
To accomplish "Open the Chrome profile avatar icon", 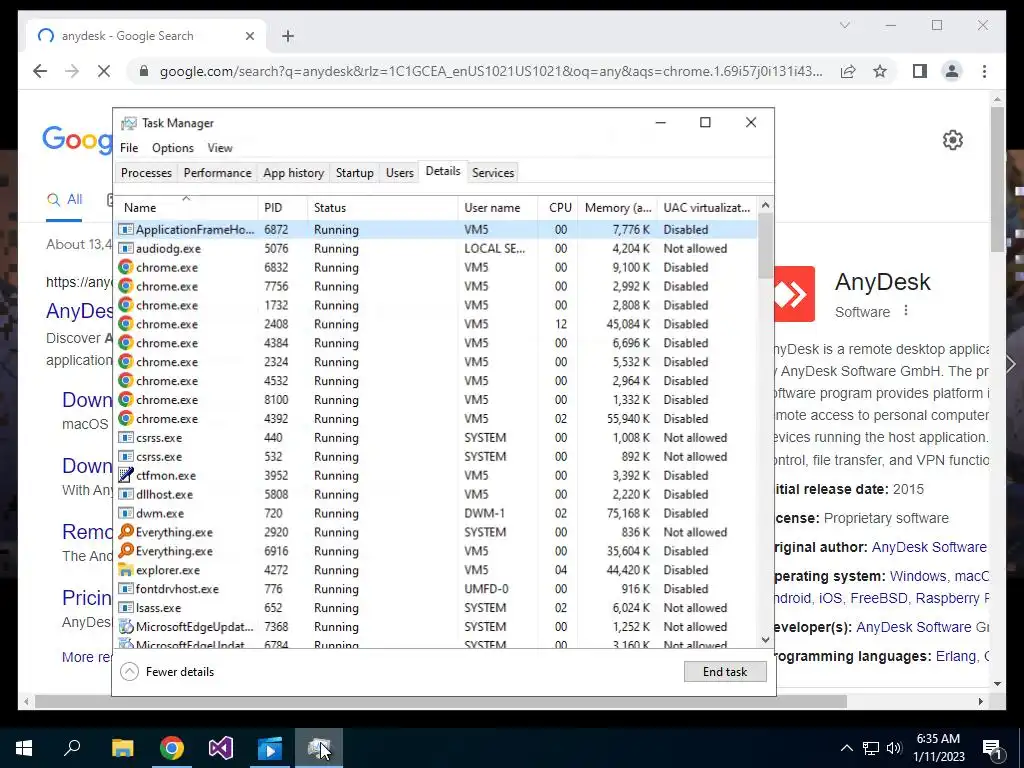I will [952, 71].
